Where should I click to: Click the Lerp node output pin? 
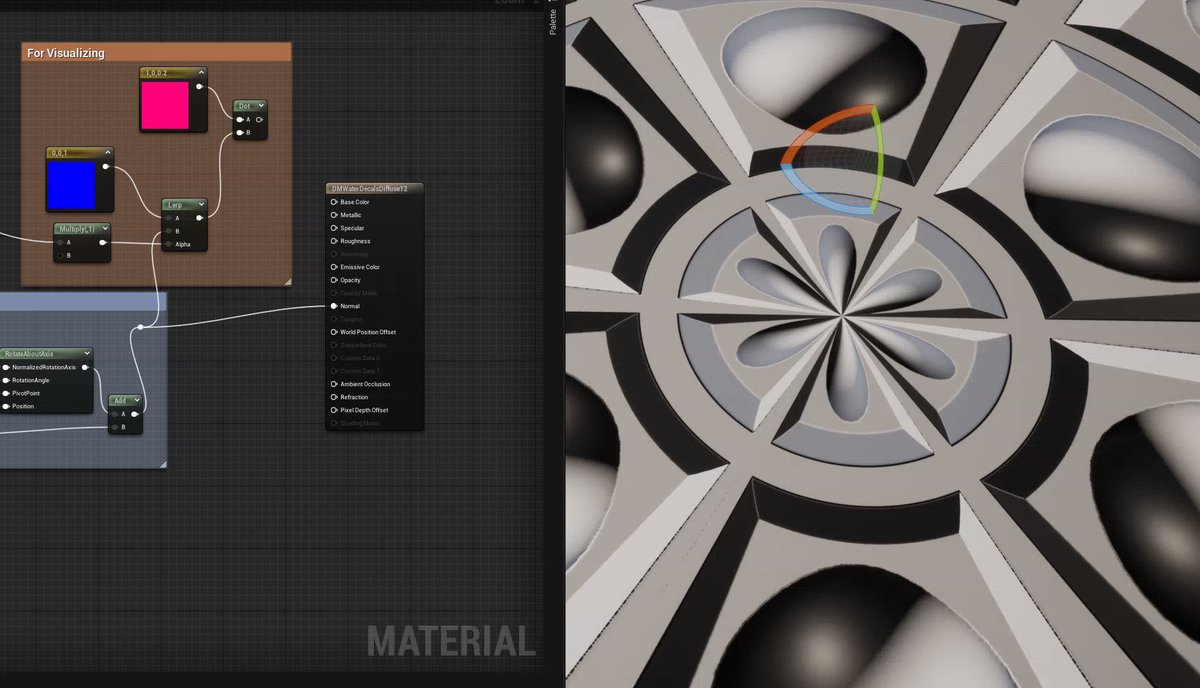point(201,218)
